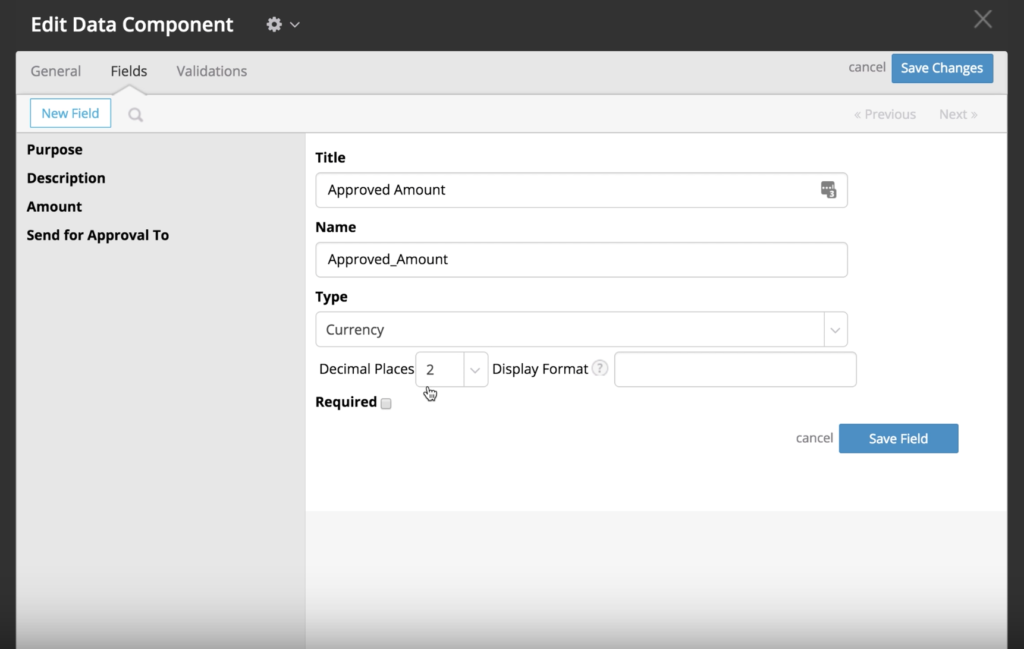
Task: Click the Save Field button
Action: (x=898, y=438)
